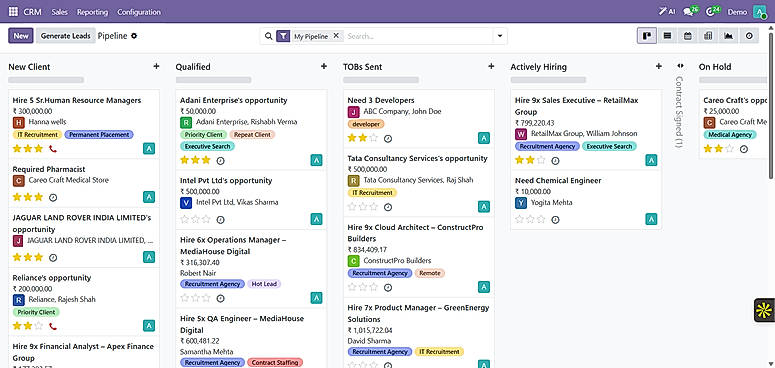775x368 pixels.
Task: Open the AI assistant icon
Action: (x=667, y=12)
